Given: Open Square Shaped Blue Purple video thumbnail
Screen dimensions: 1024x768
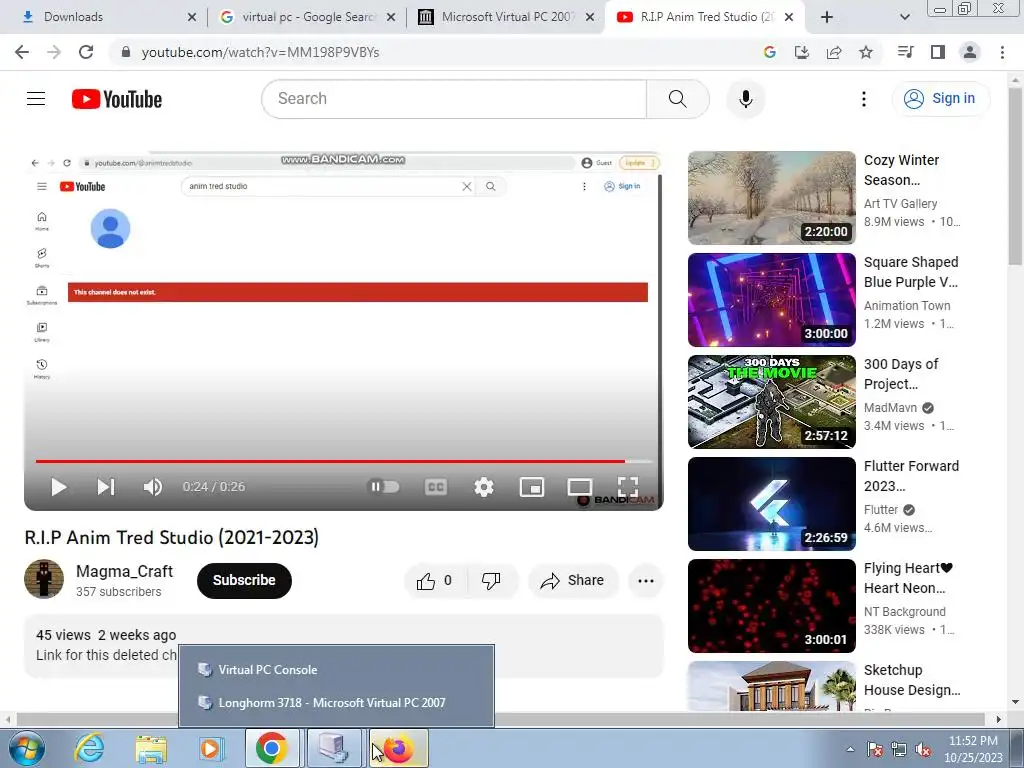Looking at the screenshot, I should (x=771, y=300).
